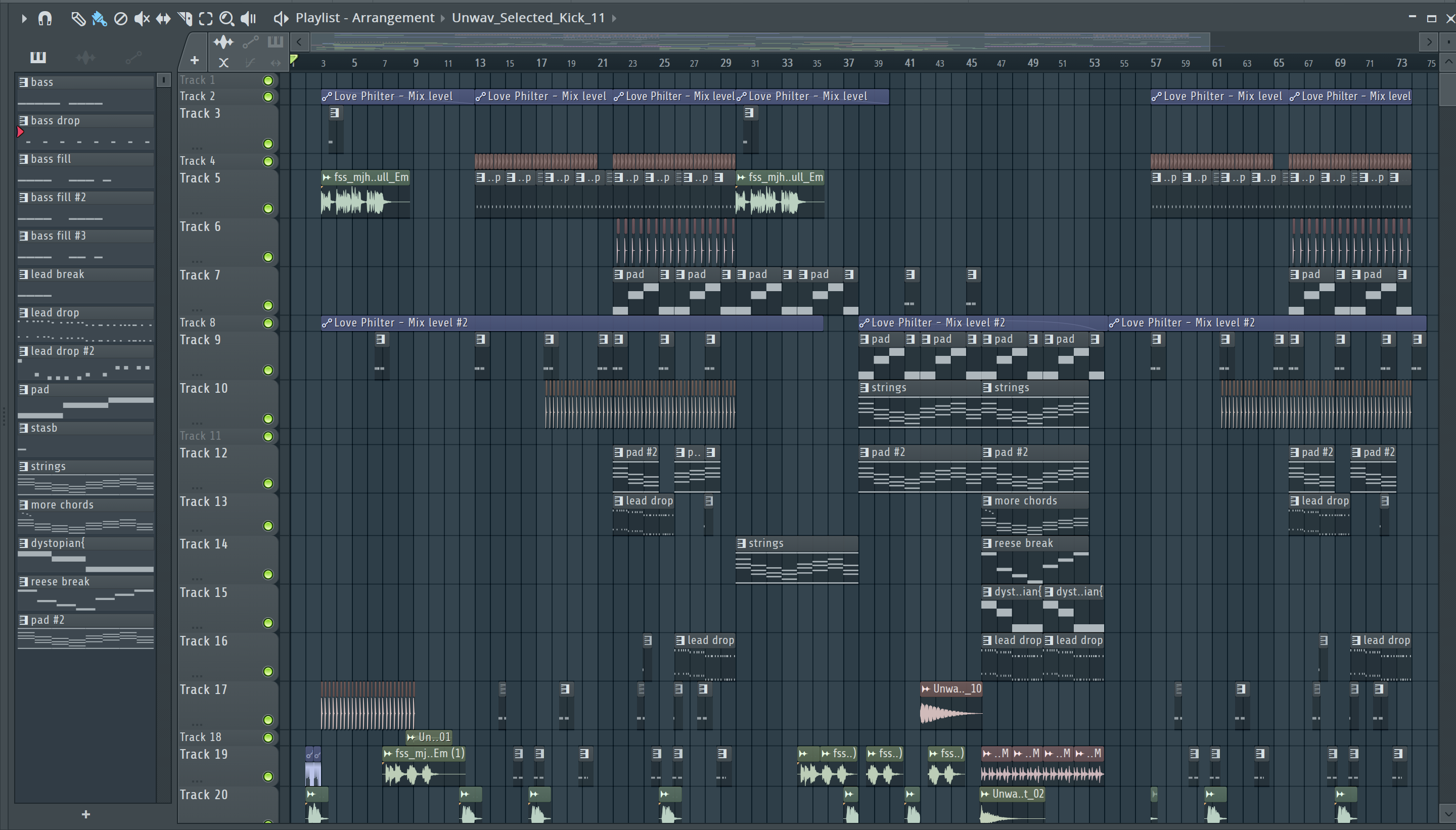1456x830 pixels.
Task: Select the Select marquee tool
Action: click(x=206, y=18)
